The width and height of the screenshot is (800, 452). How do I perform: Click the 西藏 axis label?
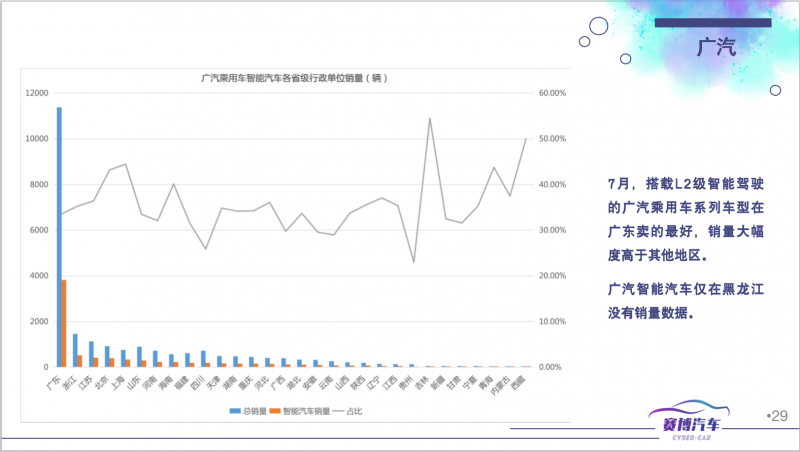[x=518, y=383]
